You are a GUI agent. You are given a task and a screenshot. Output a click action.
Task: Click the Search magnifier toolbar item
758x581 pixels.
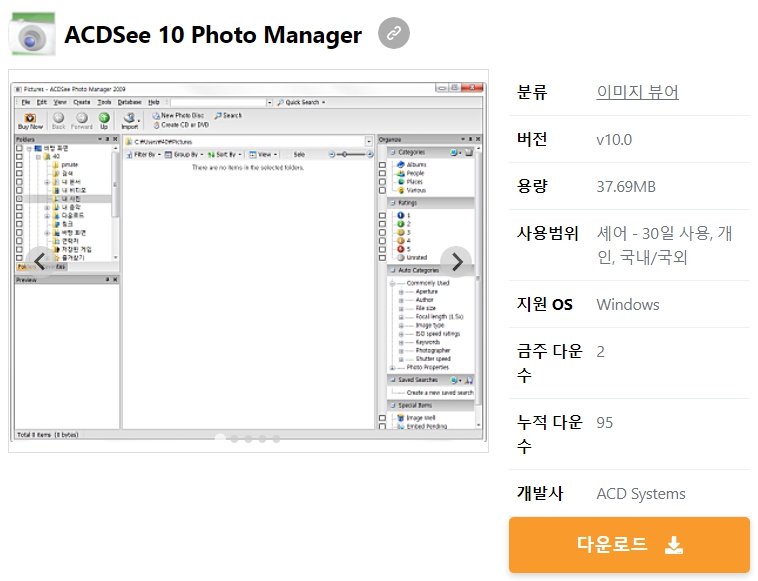coord(228,116)
